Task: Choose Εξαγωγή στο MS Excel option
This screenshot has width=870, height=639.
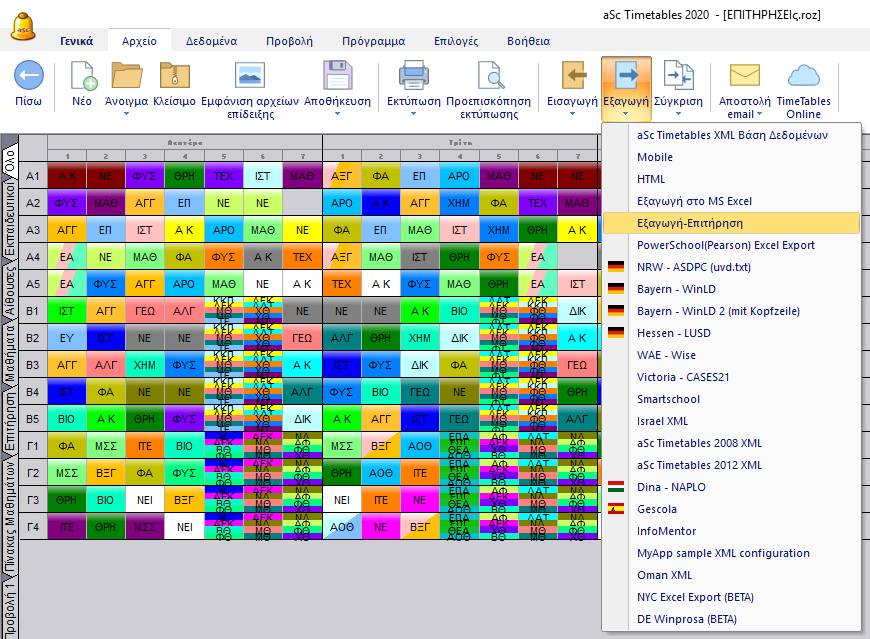Action: (x=694, y=201)
